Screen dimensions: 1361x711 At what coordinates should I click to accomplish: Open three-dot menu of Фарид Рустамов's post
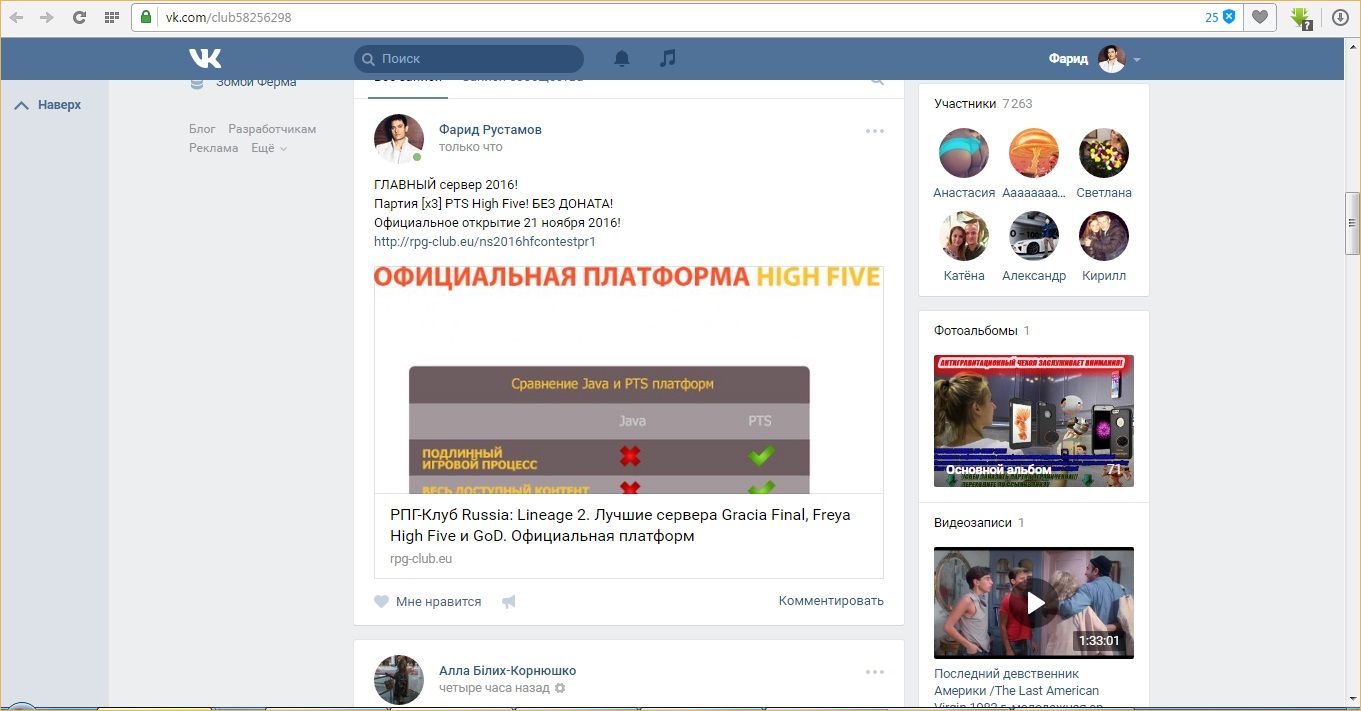click(875, 131)
